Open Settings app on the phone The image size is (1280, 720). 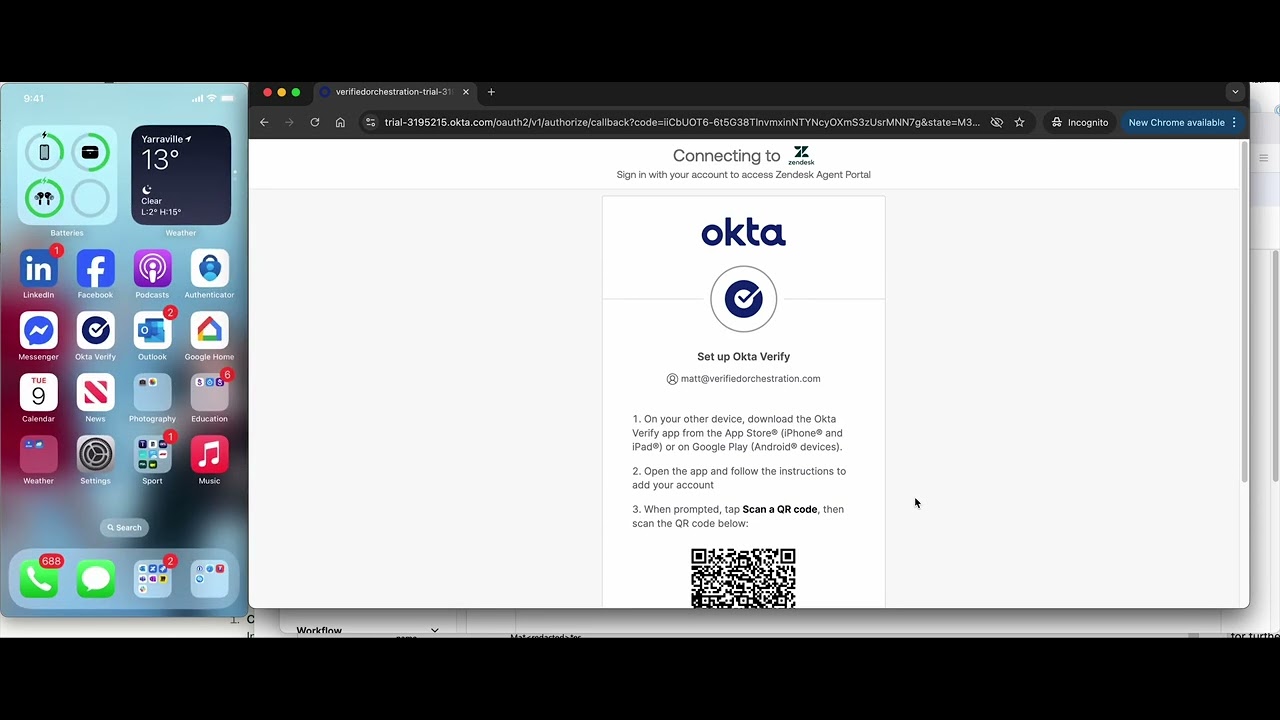pos(95,455)
